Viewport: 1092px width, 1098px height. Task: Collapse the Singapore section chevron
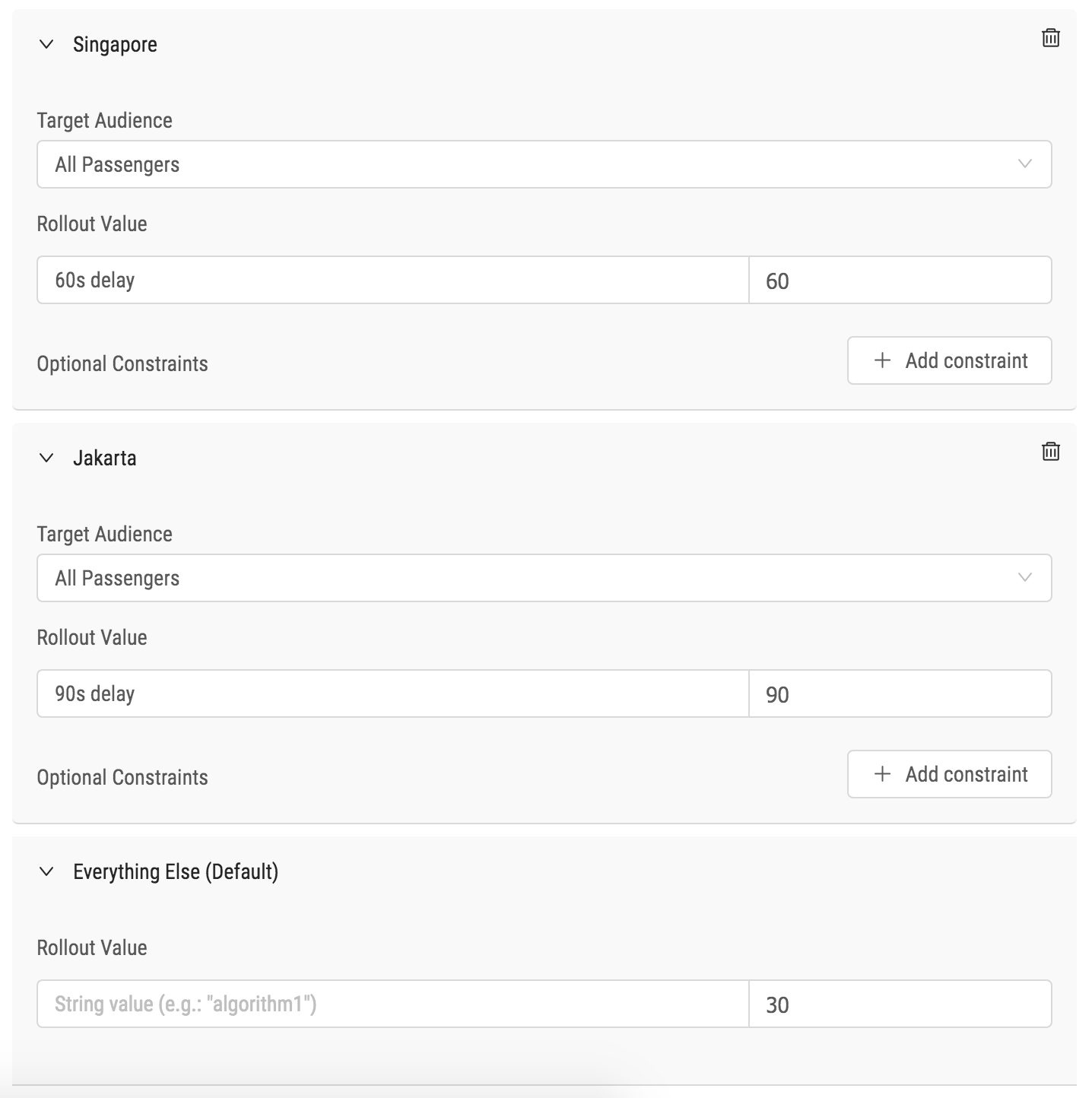[46, 45]
